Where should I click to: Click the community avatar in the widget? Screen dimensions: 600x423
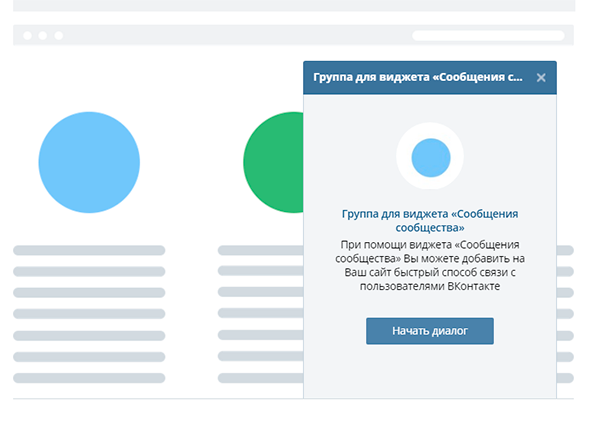430,157
